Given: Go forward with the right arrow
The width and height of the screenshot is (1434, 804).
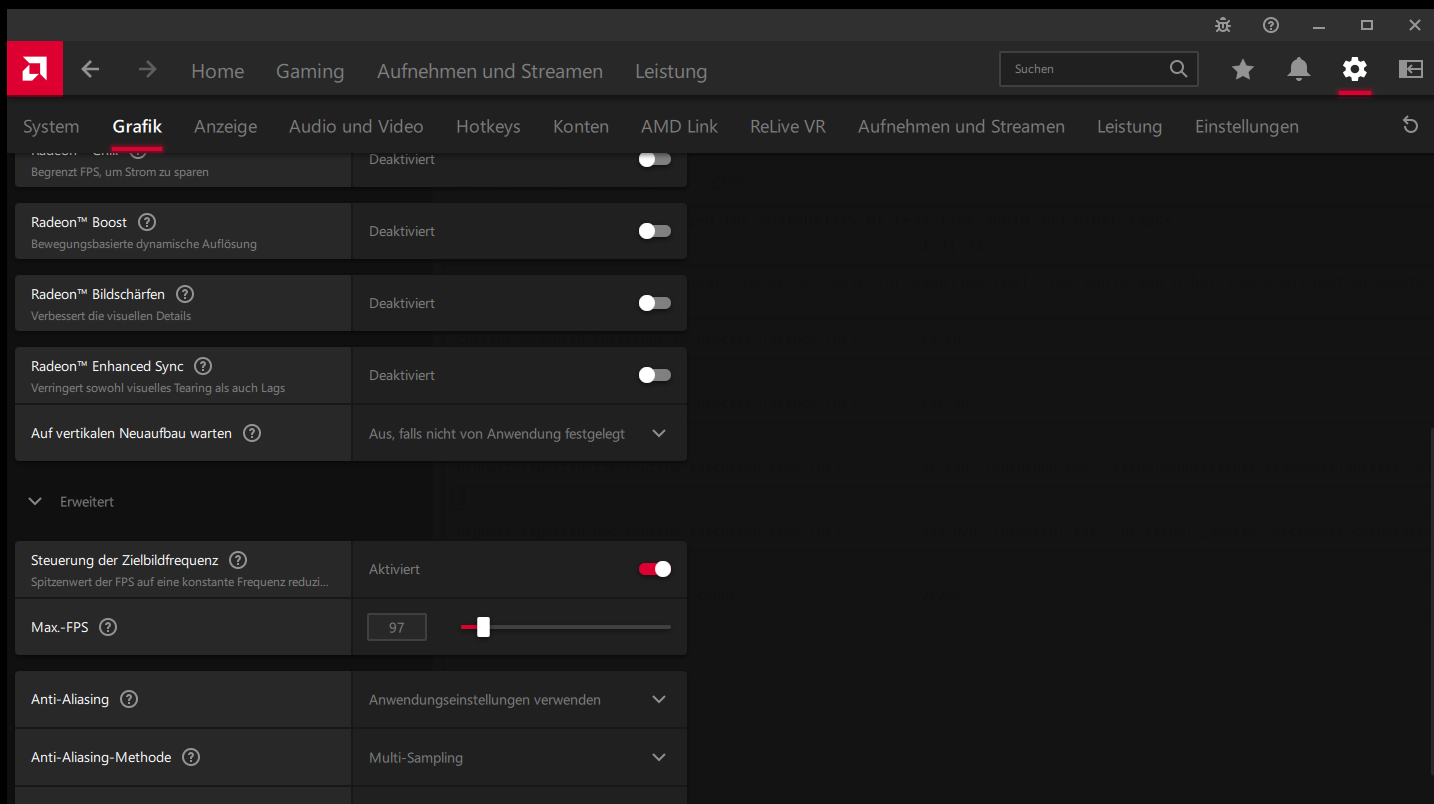Looking at the screenshot, I should coord(147,69).
